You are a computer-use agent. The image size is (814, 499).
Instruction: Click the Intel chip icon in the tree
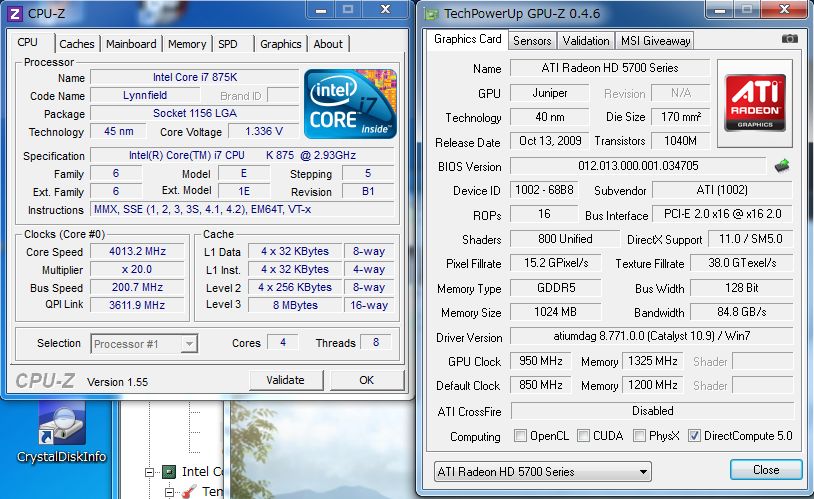(169, 471)
